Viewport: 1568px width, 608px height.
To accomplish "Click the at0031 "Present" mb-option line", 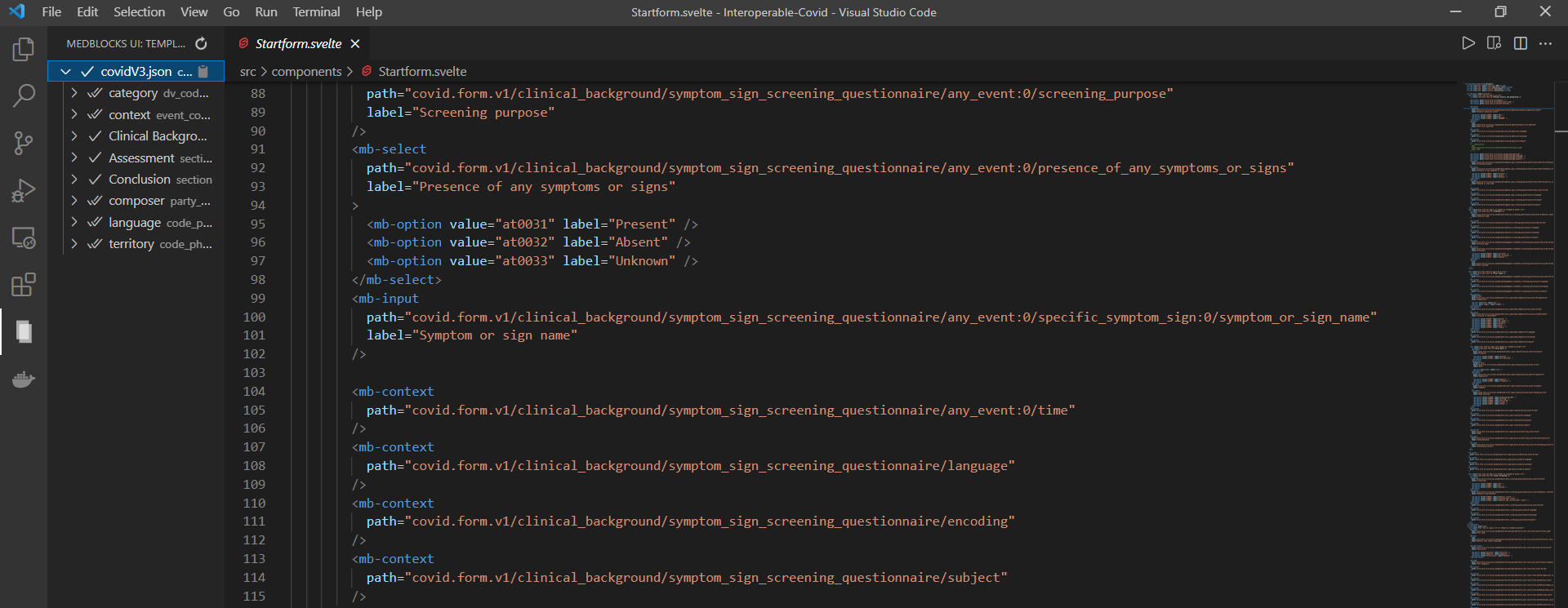I will coord(532,224).
